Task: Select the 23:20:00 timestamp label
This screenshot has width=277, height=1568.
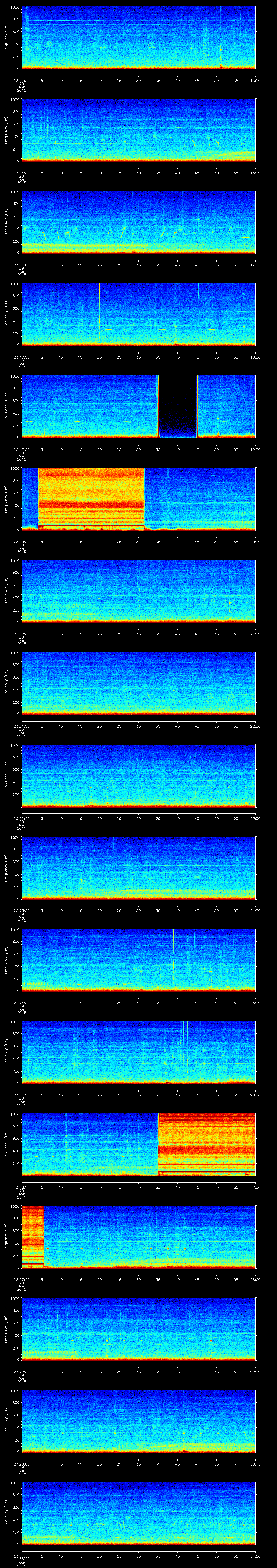Action: pyautogui.click(x=21, y=634)
